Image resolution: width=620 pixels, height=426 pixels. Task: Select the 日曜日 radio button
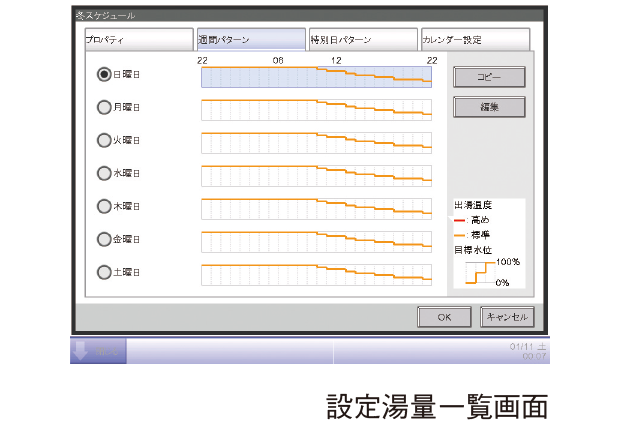104,74
